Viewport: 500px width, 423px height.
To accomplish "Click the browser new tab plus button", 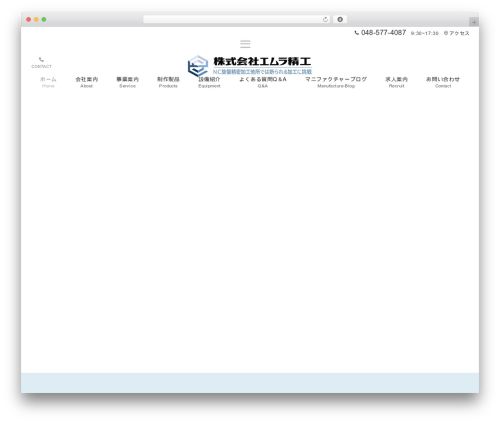I will click(x=474, y=22).
